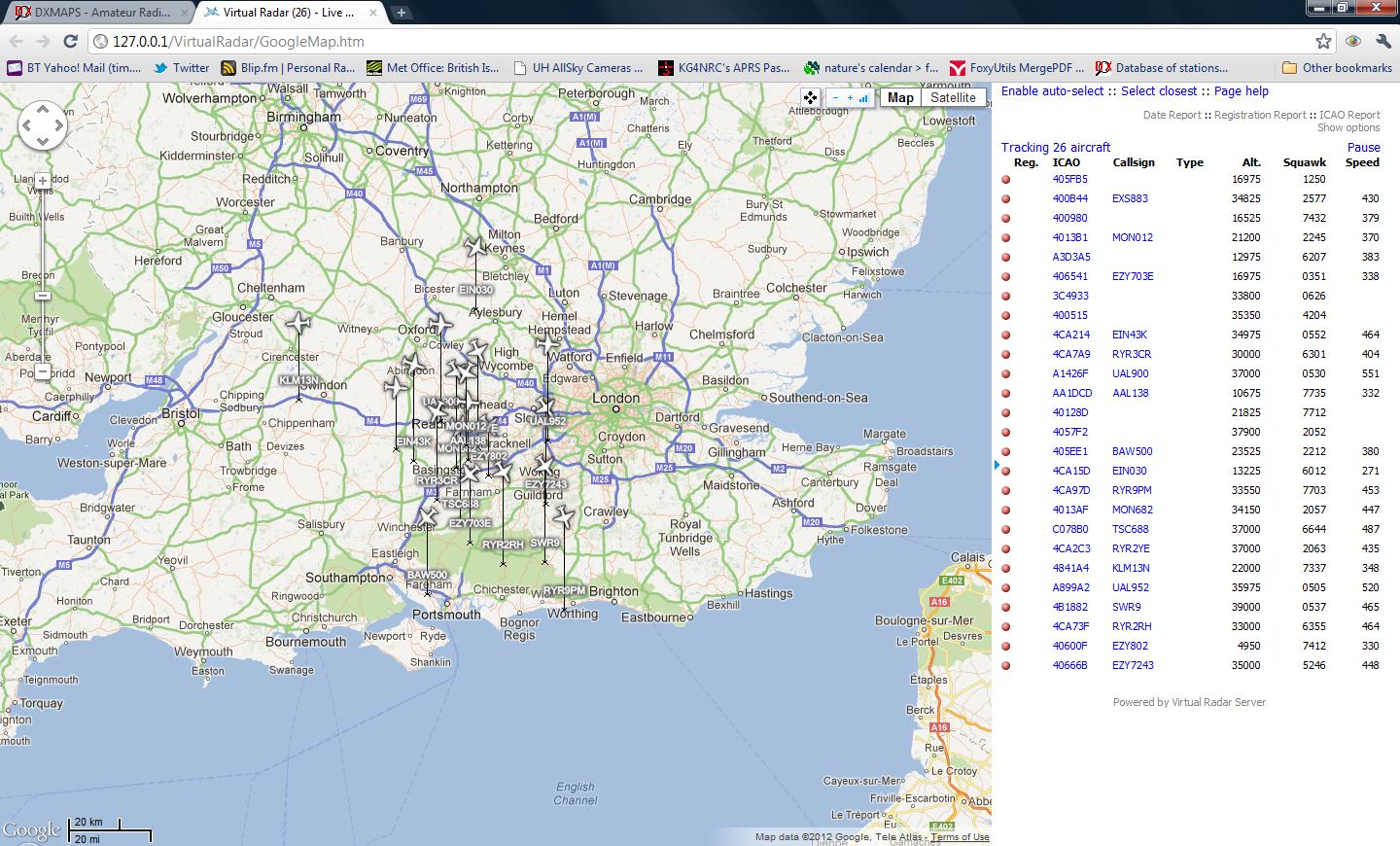Image resolution: width=1400 pixels, height=846 pixels.
Task: Click the address bar showing 127.0.0.1/VirtualRadar
Action: click(x=700, y=41)
